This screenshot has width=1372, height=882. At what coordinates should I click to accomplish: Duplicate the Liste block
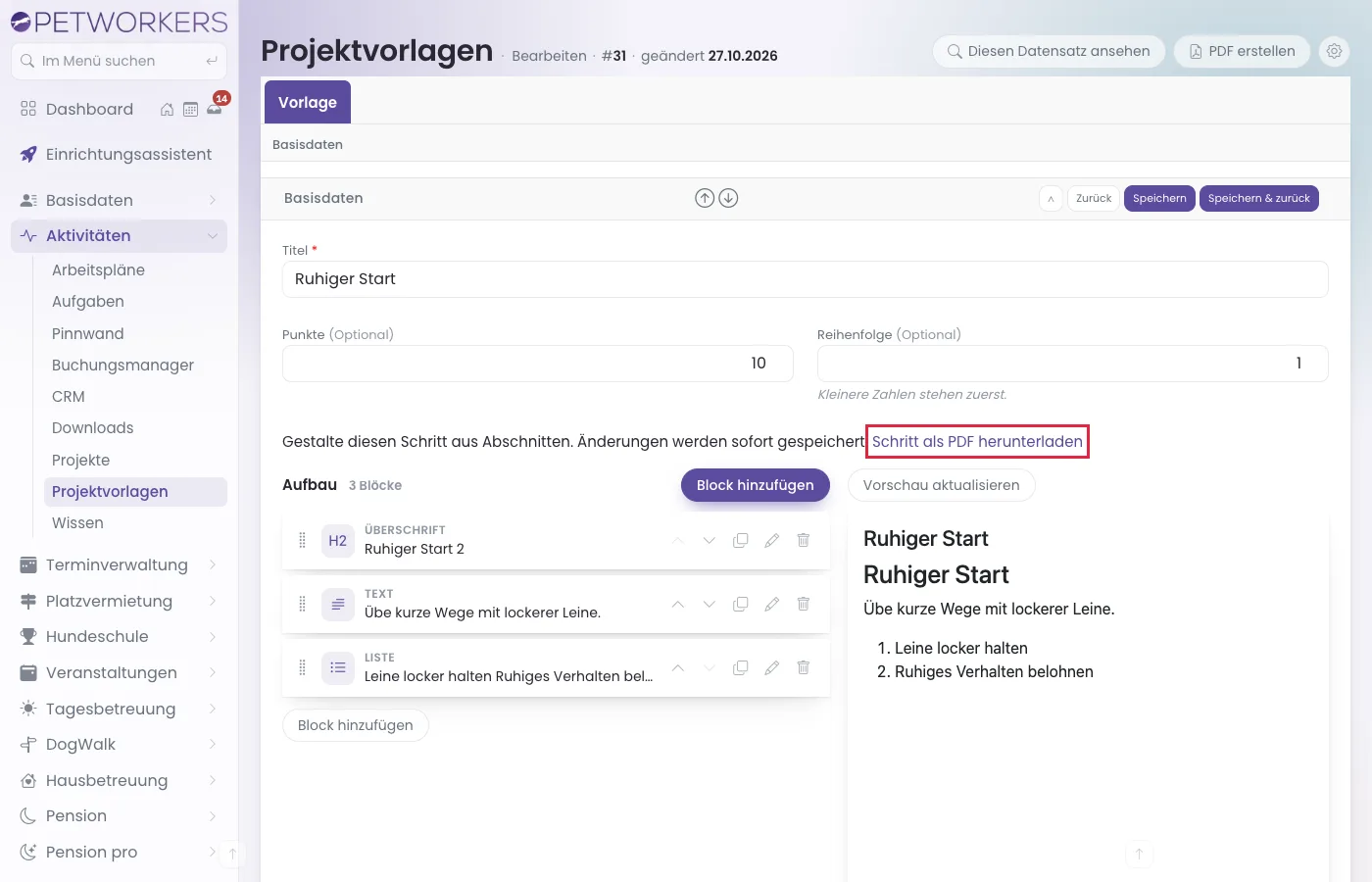pyautogui.click(x=741, y=668)
